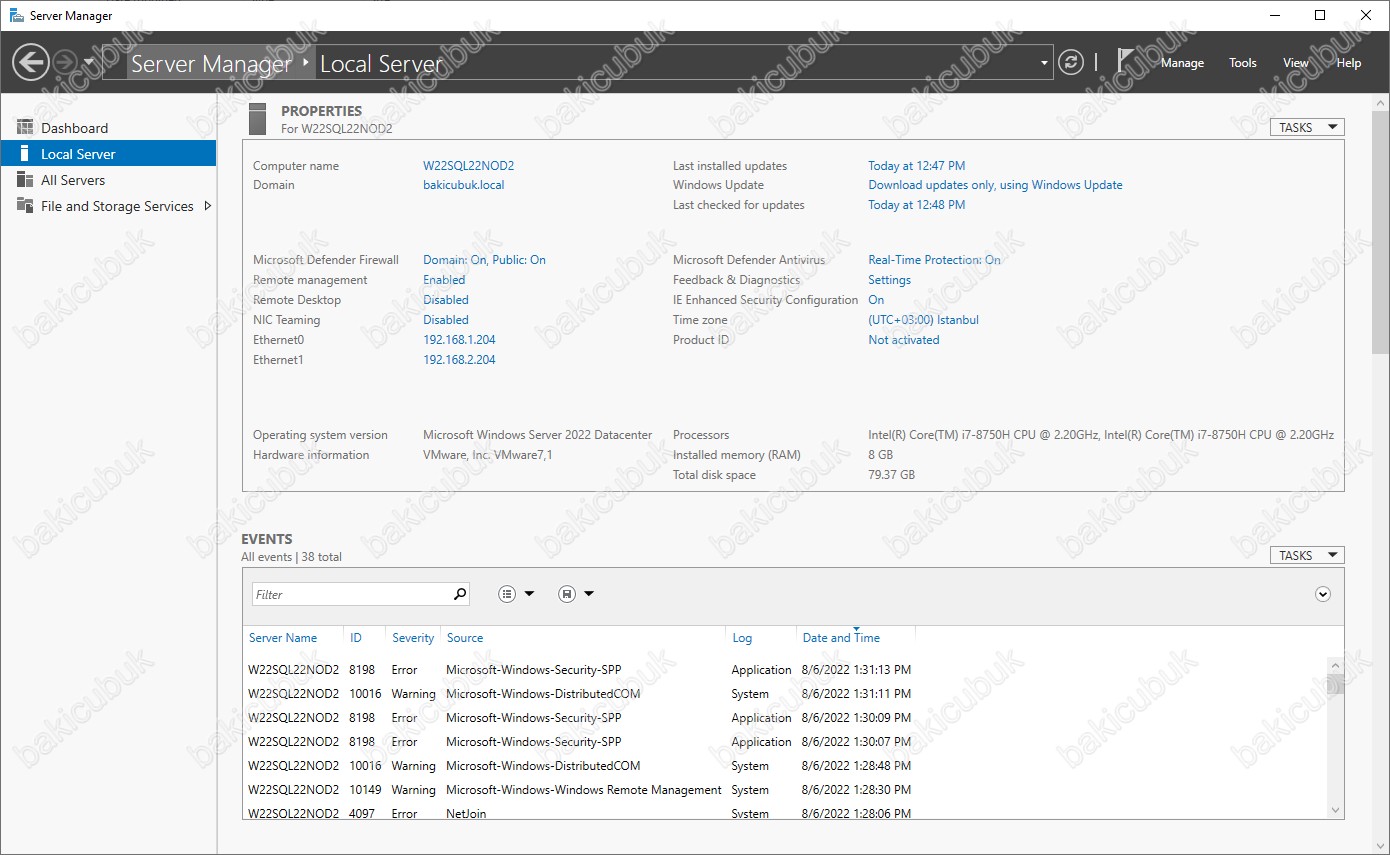Open the Help menu
Screen dimensions: 1390x855
pyautogui.click(x=1349, y=62)
